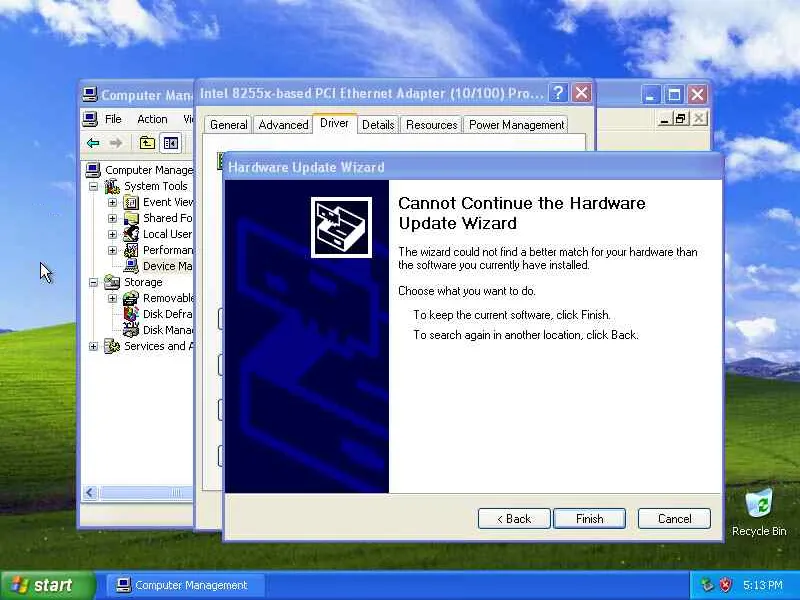Click the tree pane horizontal scrollbar thumb
Viewport: 800px width, 600px height.
coord(146,492)
